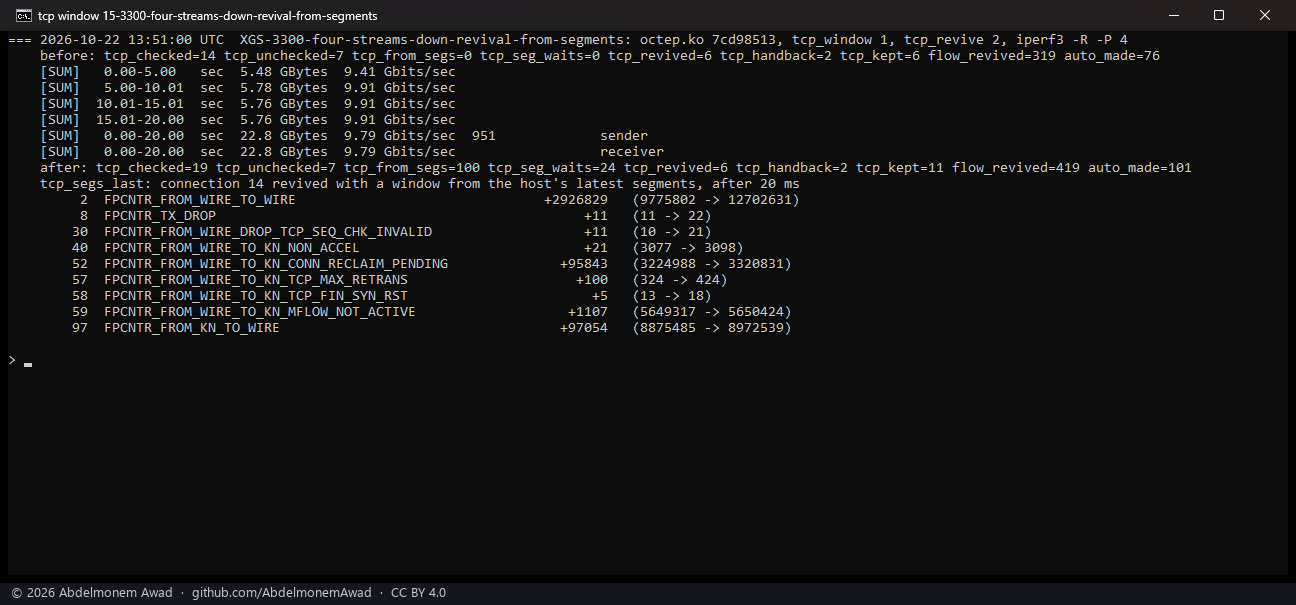Click the "10.01-15.01" interval
The width and height of the screenshot is (1296, 605).
140,104
